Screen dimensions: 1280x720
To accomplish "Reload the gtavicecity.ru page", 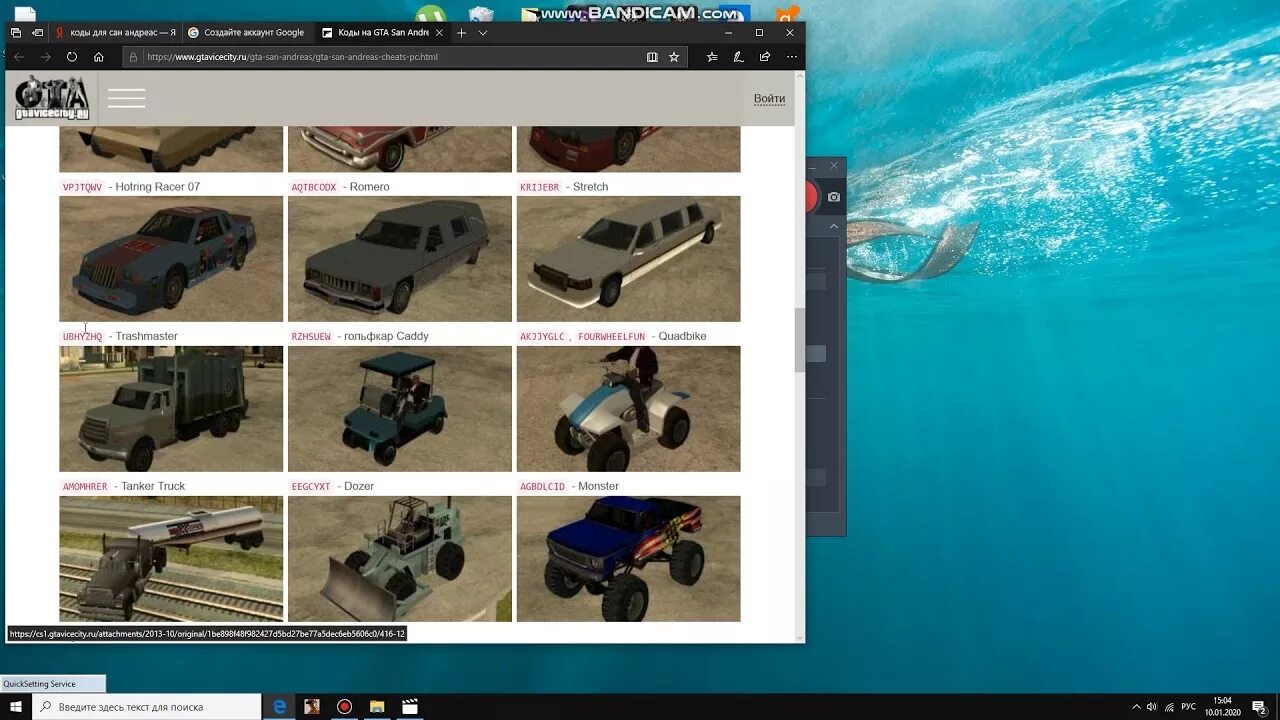I will click(72, 57).
